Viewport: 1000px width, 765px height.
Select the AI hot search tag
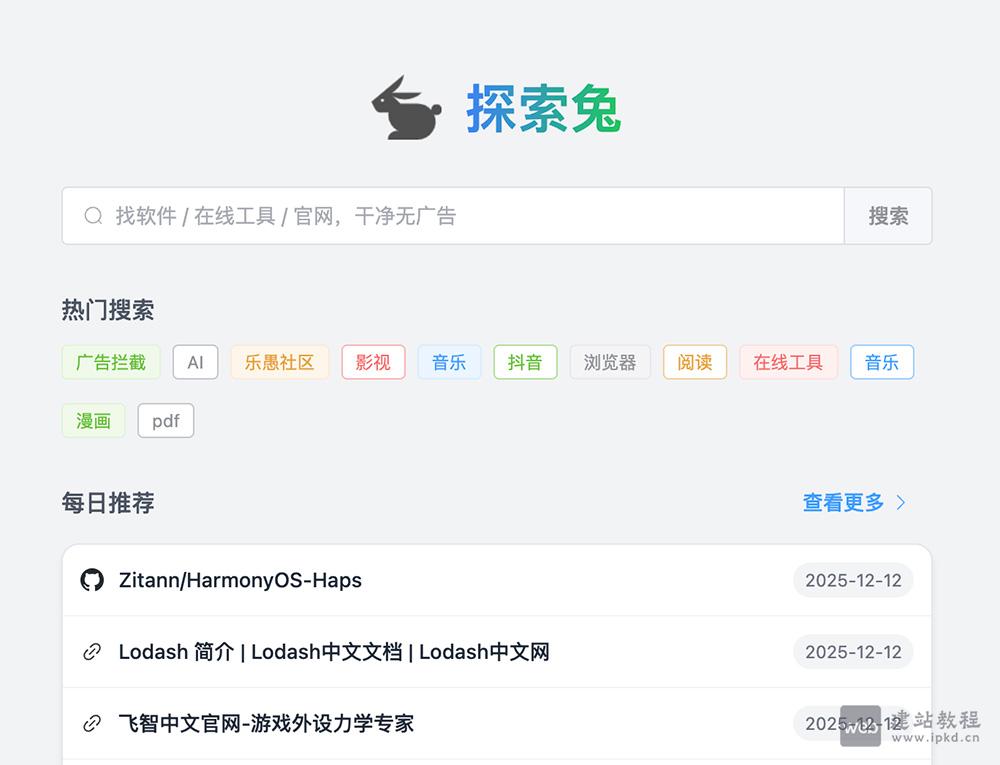pyautogui.click(x=195, y=362)
